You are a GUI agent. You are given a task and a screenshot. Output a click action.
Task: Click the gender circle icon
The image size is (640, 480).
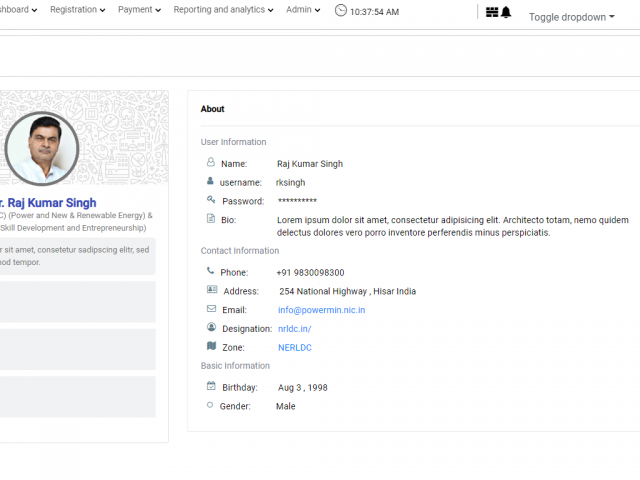click(210, 405)
